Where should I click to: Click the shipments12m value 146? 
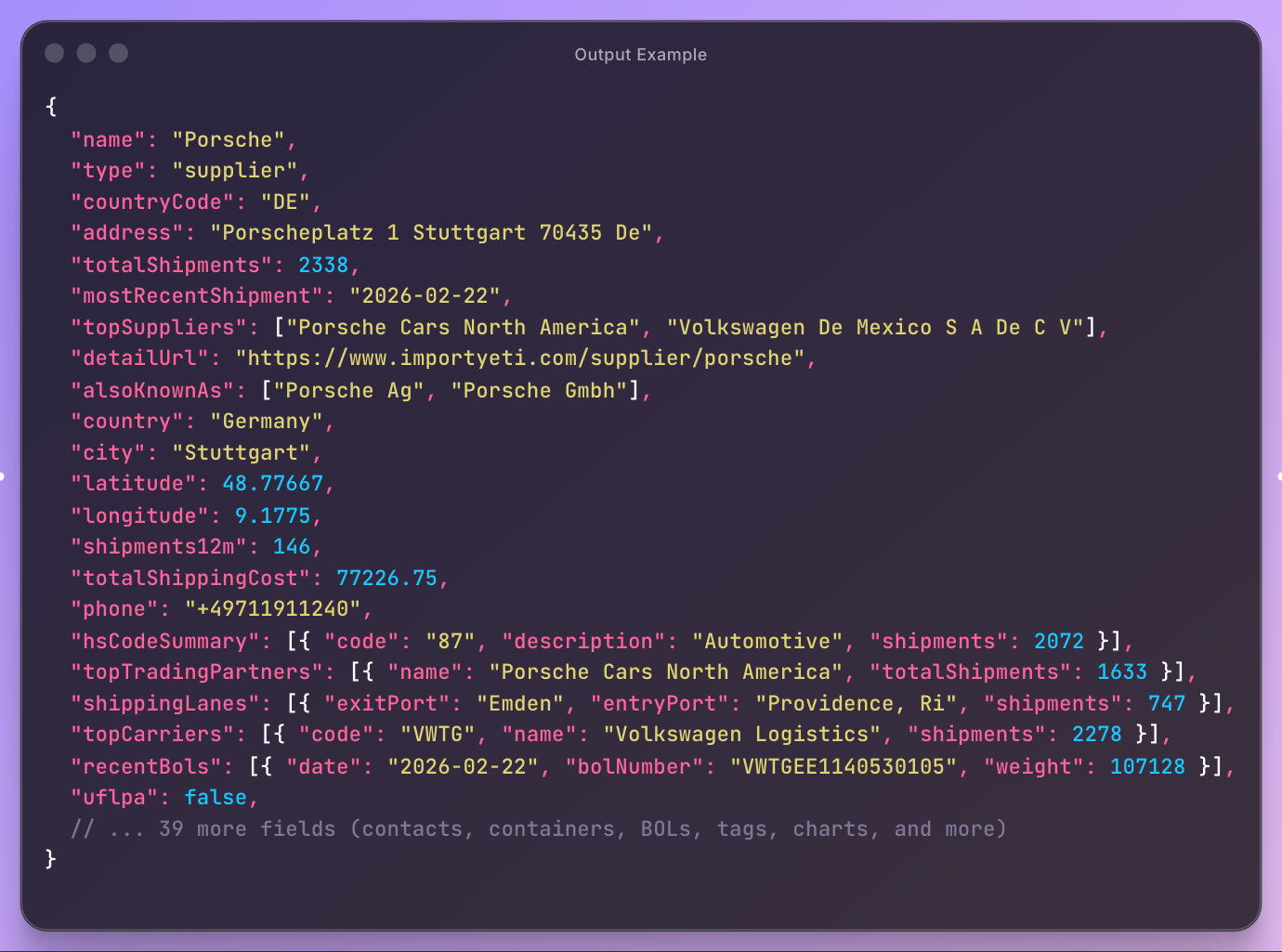[x=292, y=547]
